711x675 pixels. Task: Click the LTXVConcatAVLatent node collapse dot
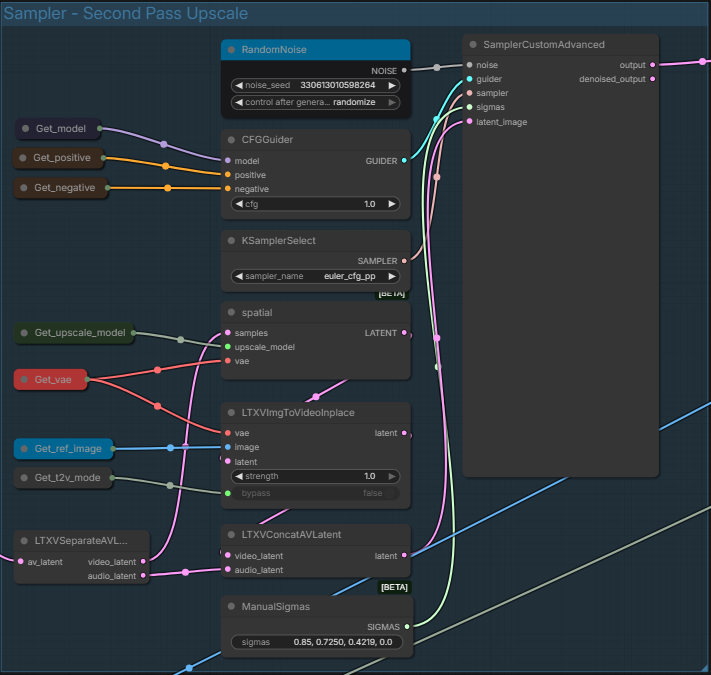click(x=232, y=535)
